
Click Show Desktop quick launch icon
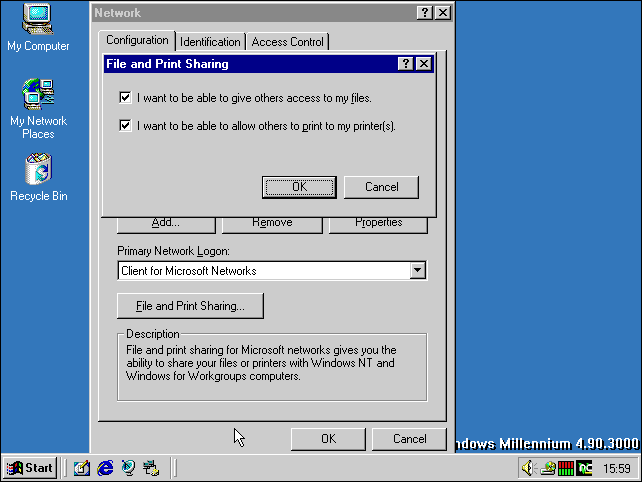click(x=82, y=468)
